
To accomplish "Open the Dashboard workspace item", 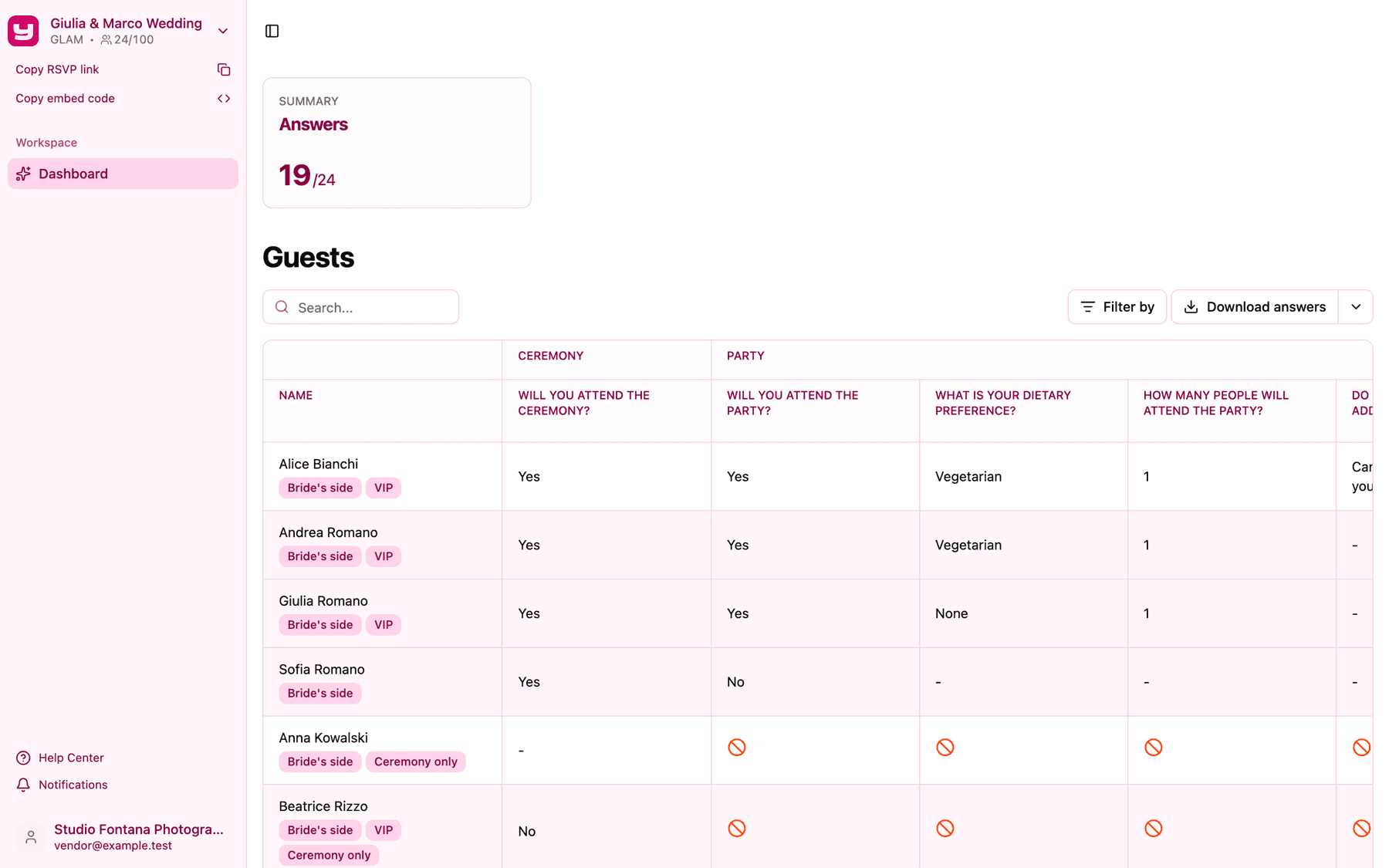I will [123, 174].
